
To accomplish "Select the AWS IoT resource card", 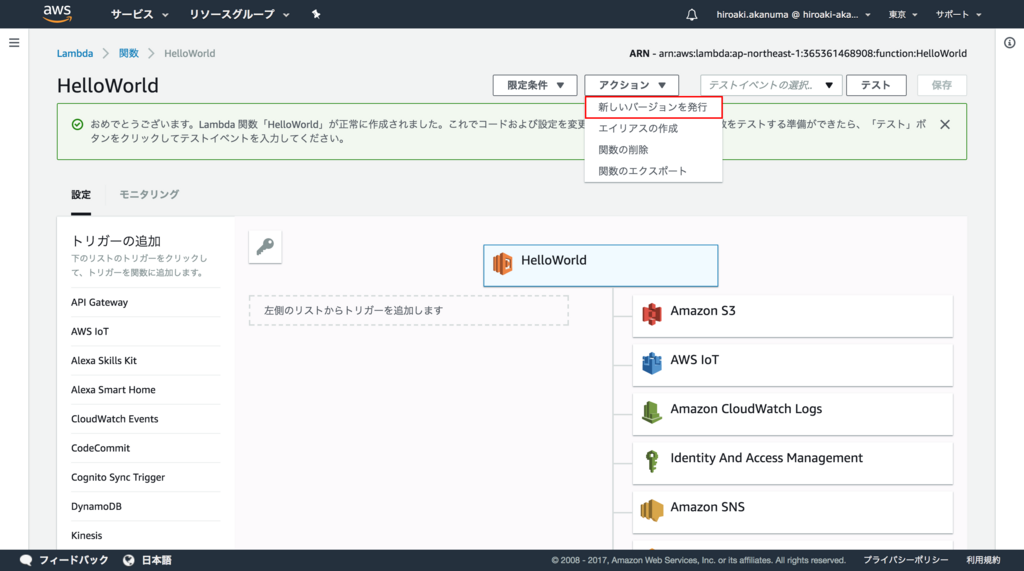I will tap(793, 365).
